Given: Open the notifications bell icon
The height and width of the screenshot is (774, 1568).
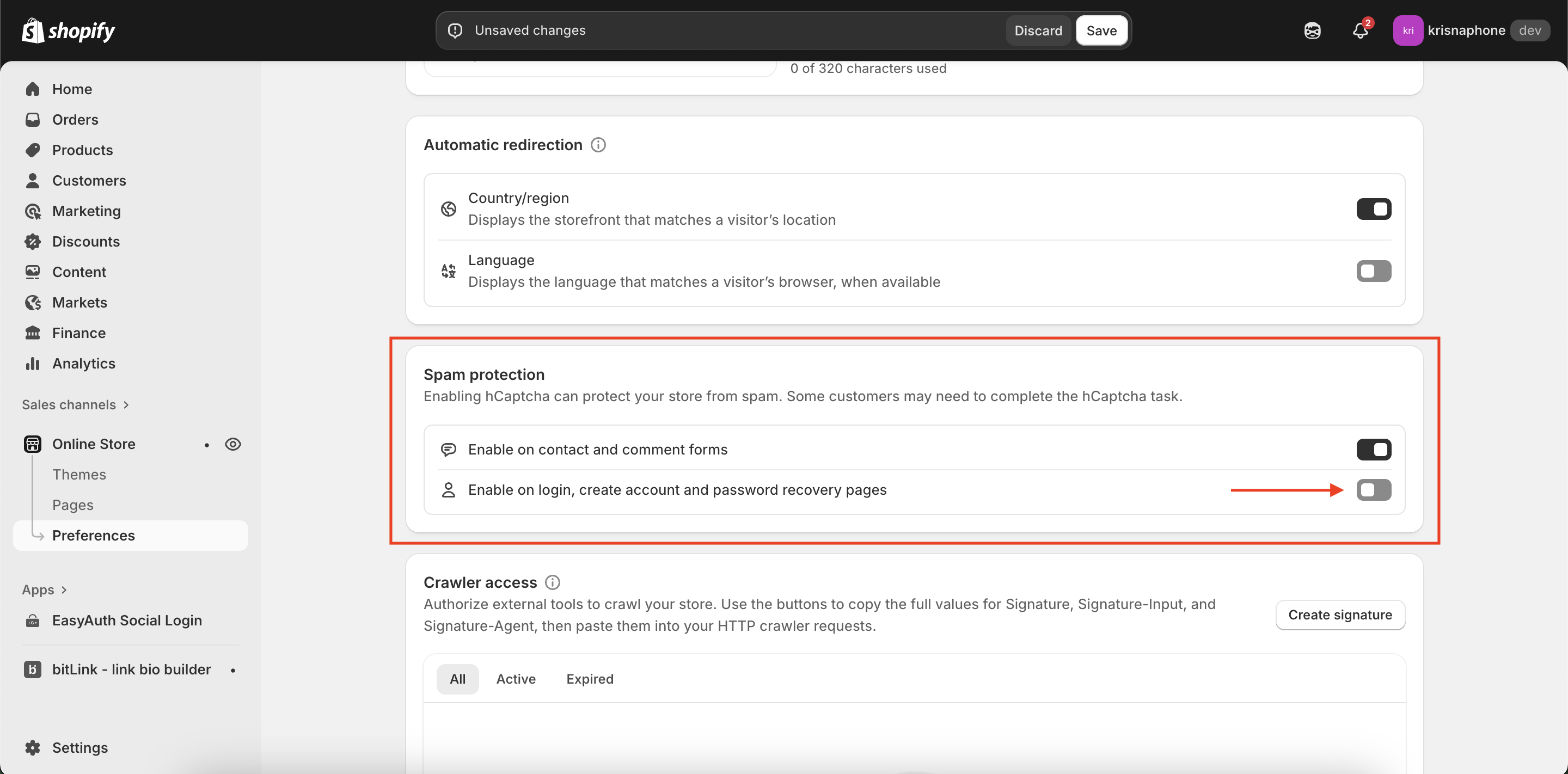Looking at the screenshot, I should pyautogui.click(x=1360, y=30).
